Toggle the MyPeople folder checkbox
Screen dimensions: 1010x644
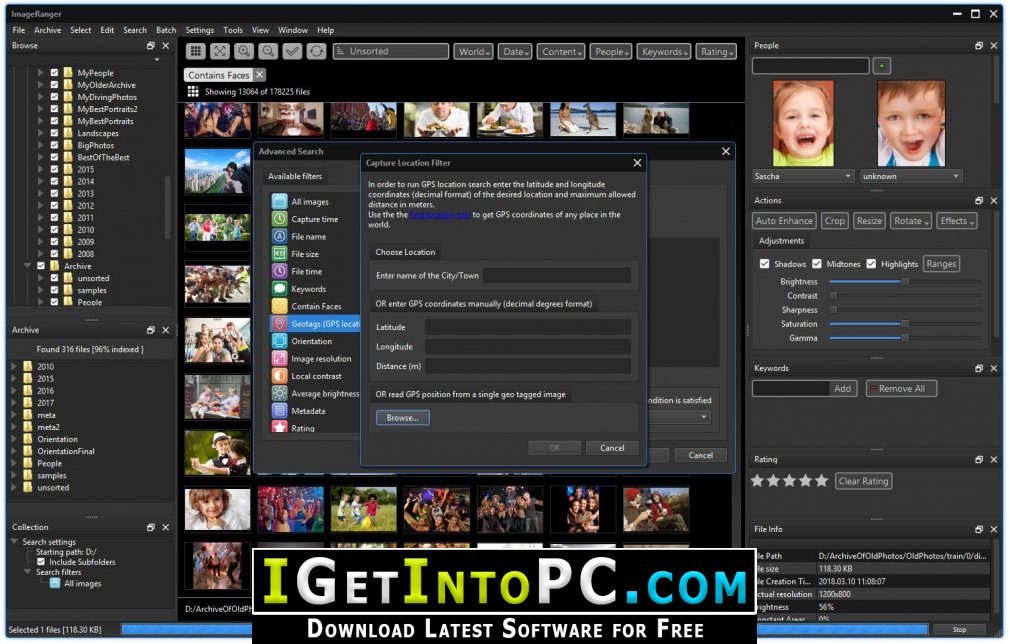pyautogui.click(x=54, y=73)
